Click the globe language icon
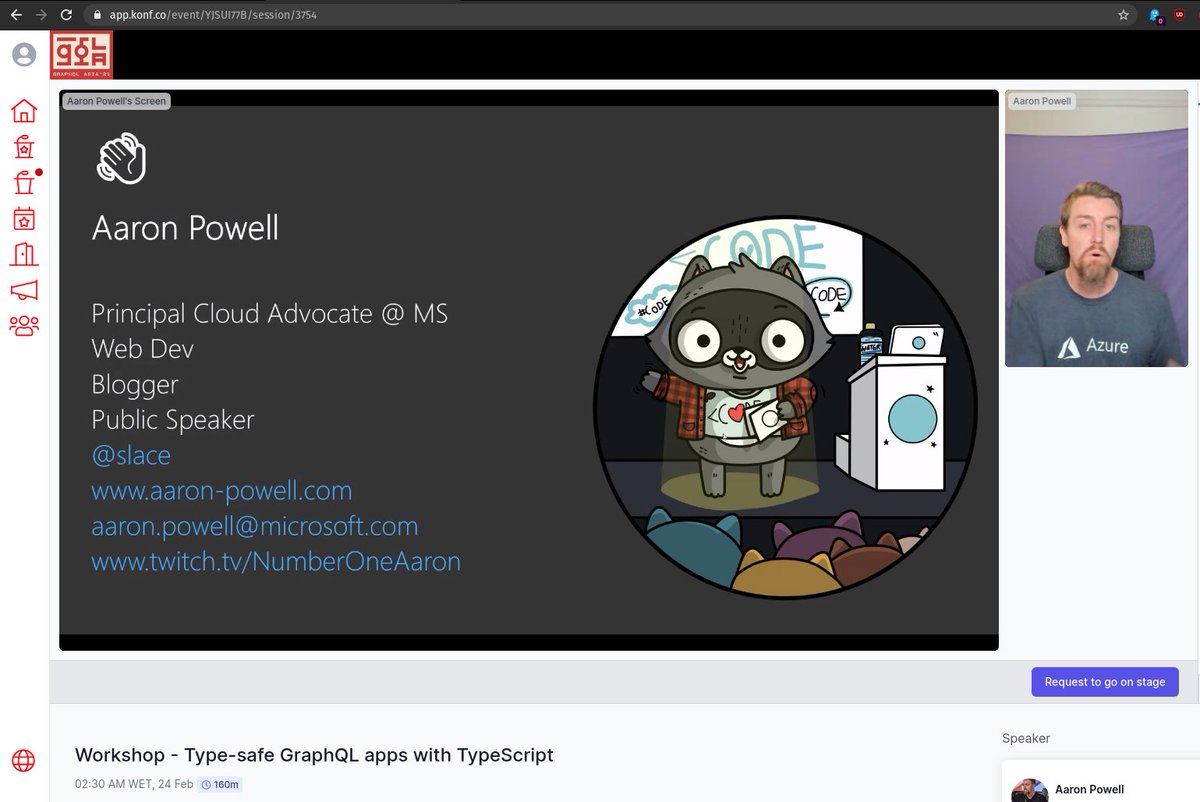1200x802 pixels. pyautogui.click(x=24, y=760)
